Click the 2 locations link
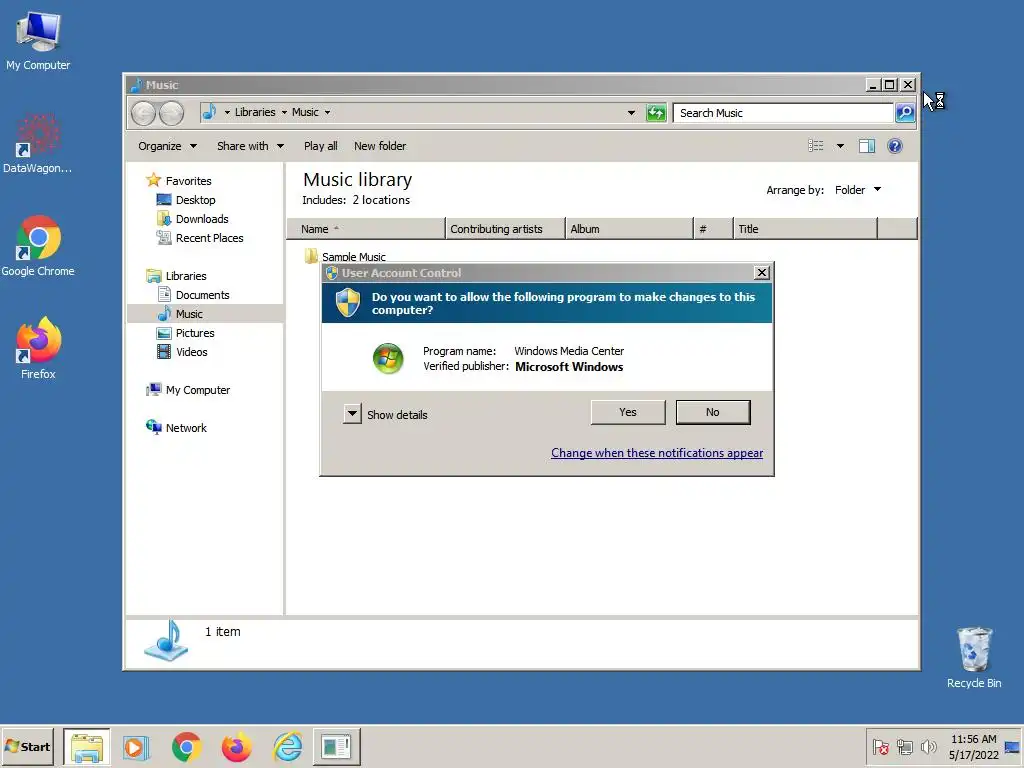 [381, 200]
